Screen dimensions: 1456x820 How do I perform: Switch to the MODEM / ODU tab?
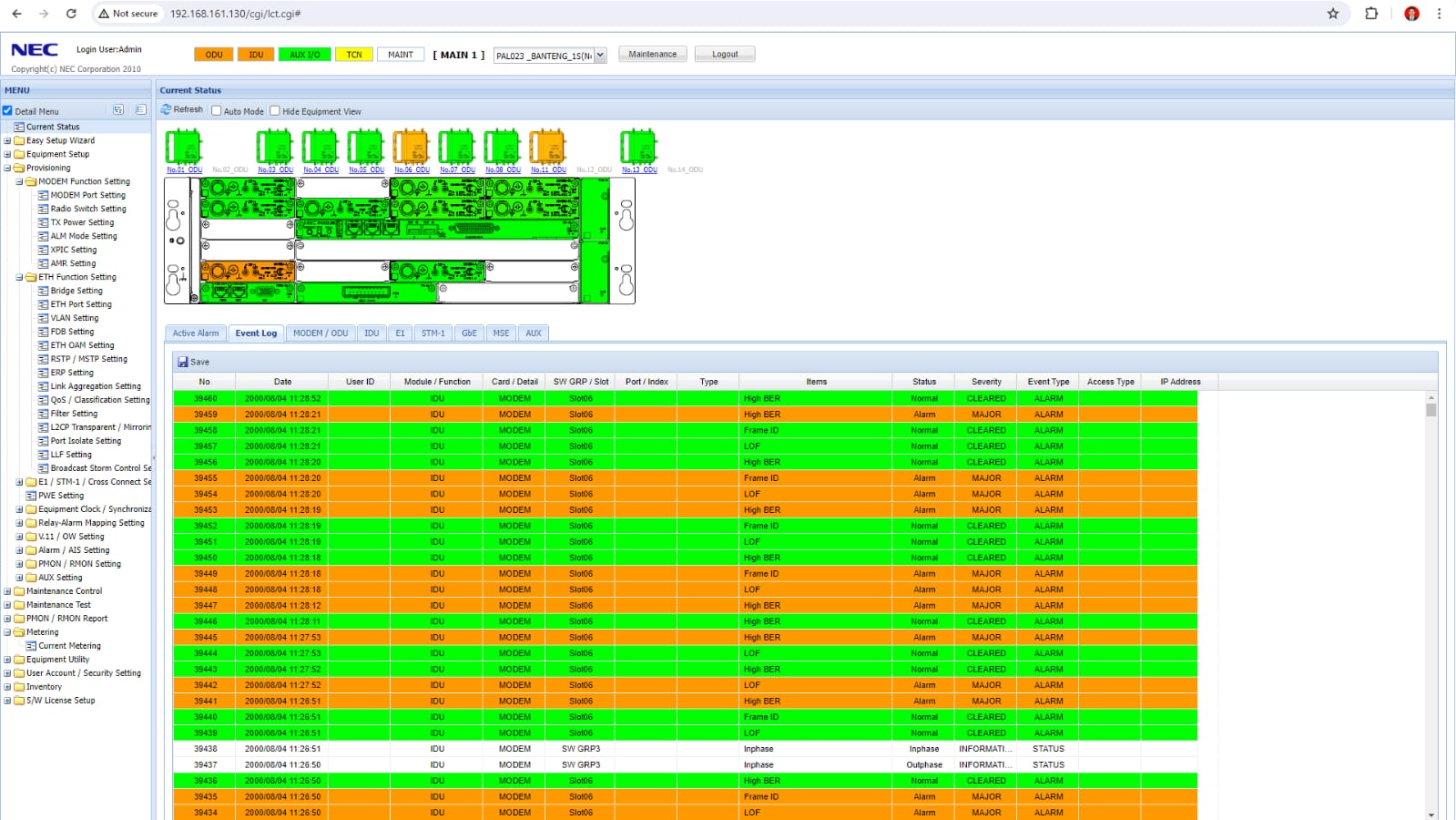321,333
